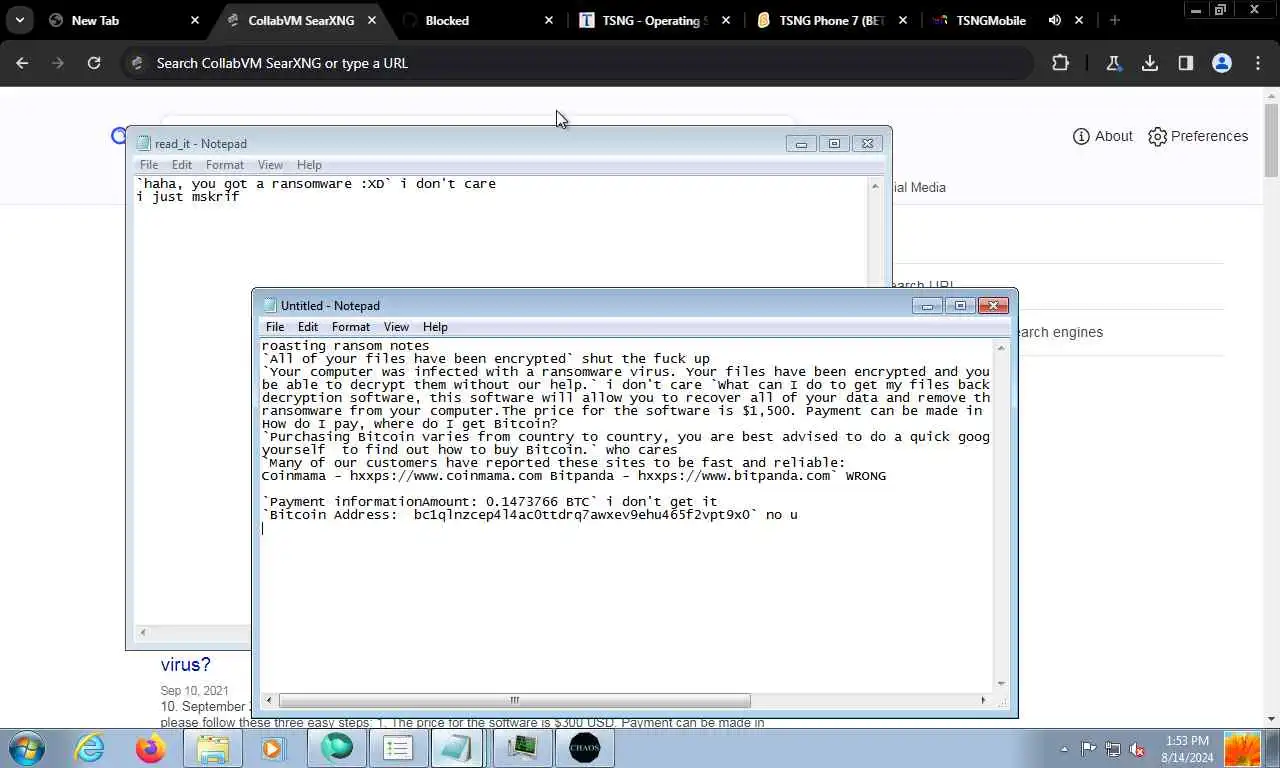Maximize the Untitled Notepad window
The width and height of the screenshot is (1280, 768).
click(x=960, y=306)
